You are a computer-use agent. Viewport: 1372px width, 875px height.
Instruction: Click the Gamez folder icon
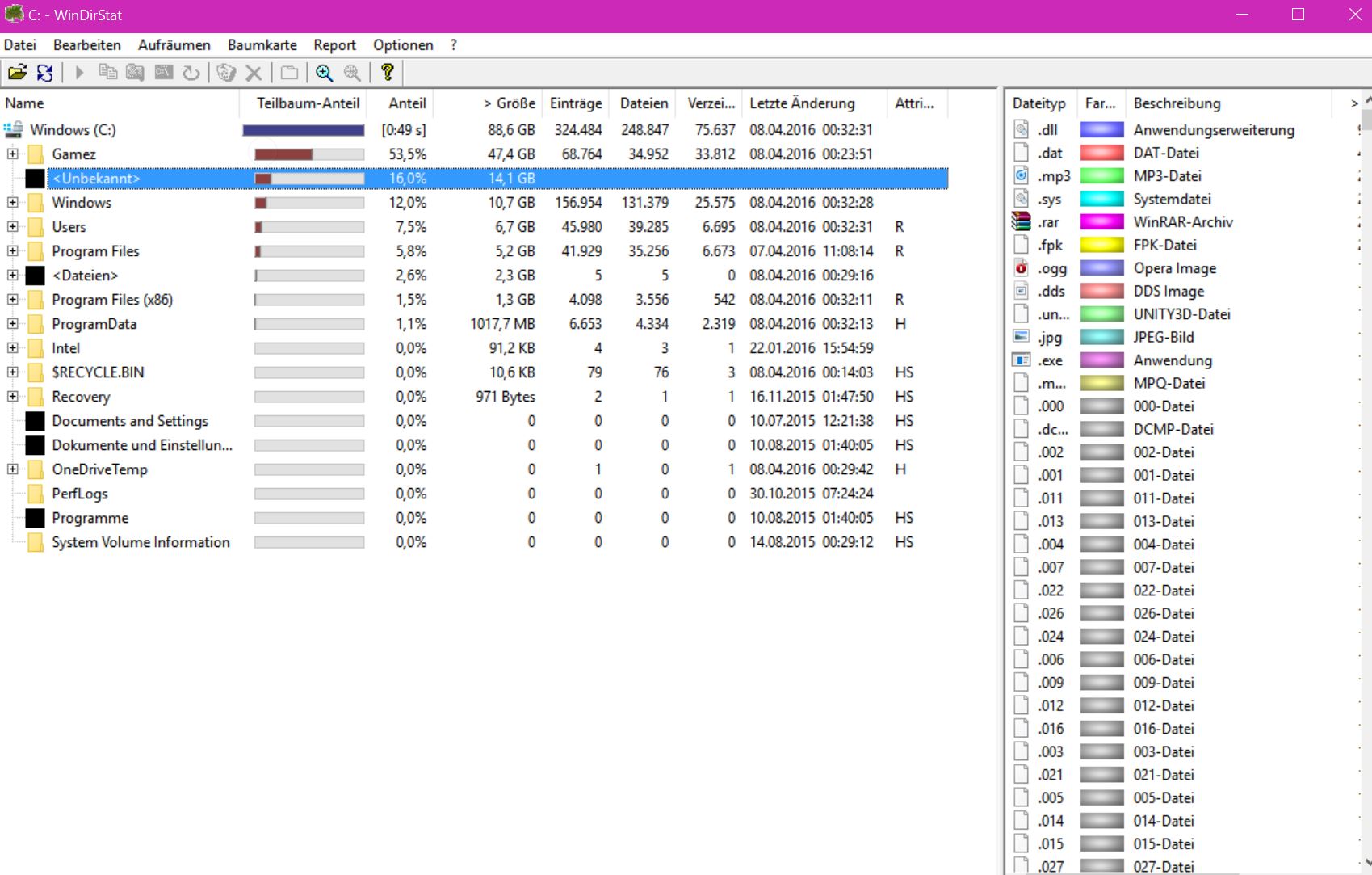[35, 154]
